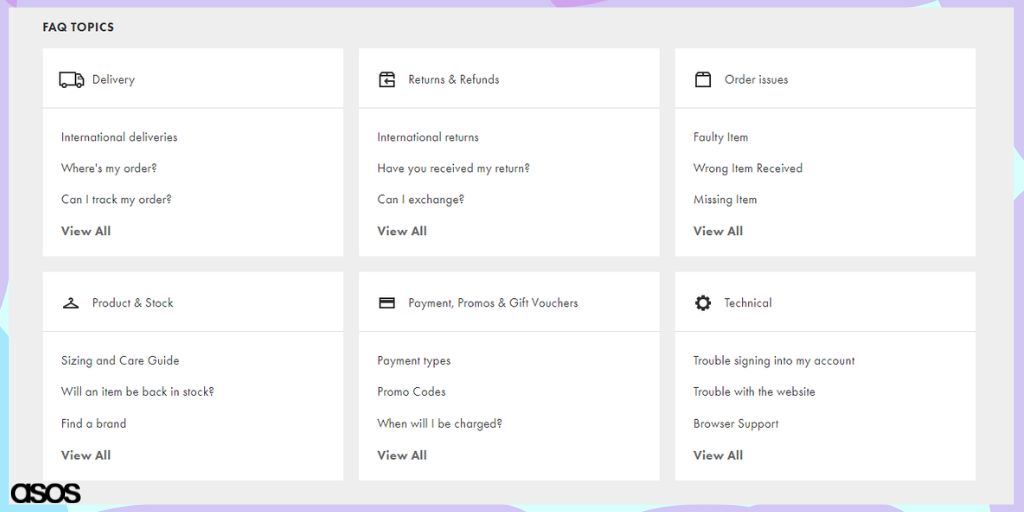Open Will an item be back in stock?
Viewport: 1024px width, 512px height.
(x=138, y=392)
